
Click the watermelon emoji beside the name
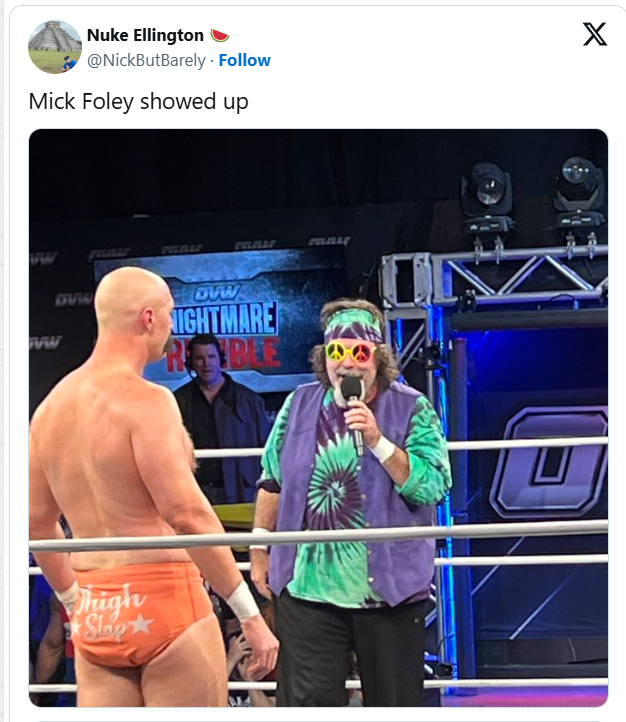(220, 35)
